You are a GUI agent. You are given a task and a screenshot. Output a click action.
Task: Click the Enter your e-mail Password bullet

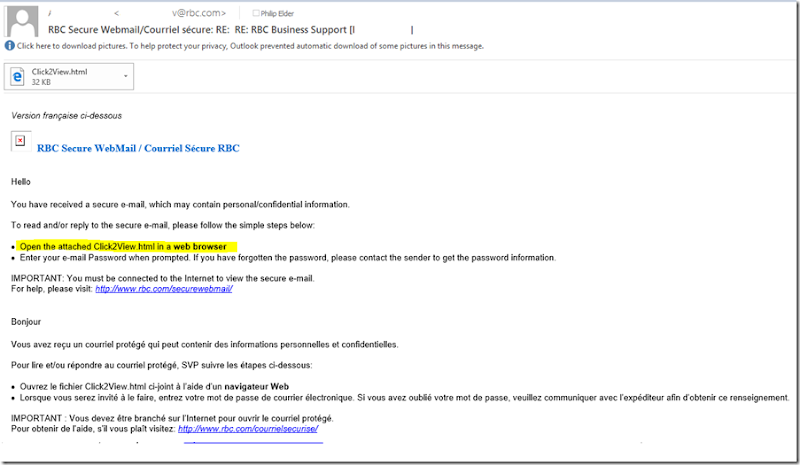point(288,258)
